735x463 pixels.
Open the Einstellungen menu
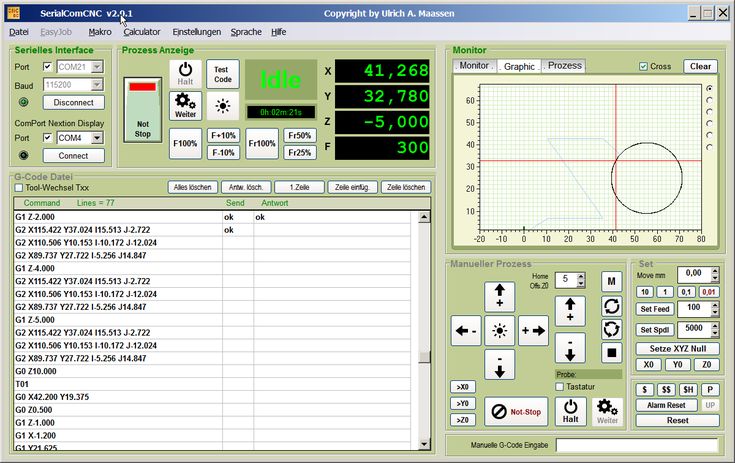click(x=196, y=32)
